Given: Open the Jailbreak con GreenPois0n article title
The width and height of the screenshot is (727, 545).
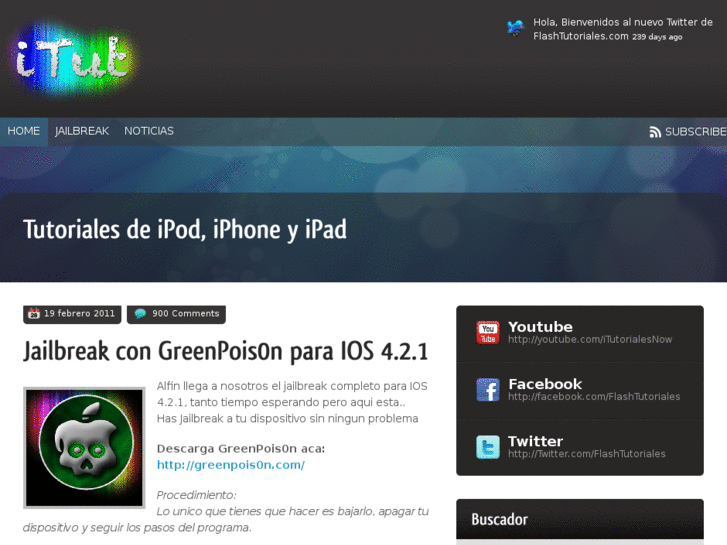Looking at the screenshot, I should [225, 351].
